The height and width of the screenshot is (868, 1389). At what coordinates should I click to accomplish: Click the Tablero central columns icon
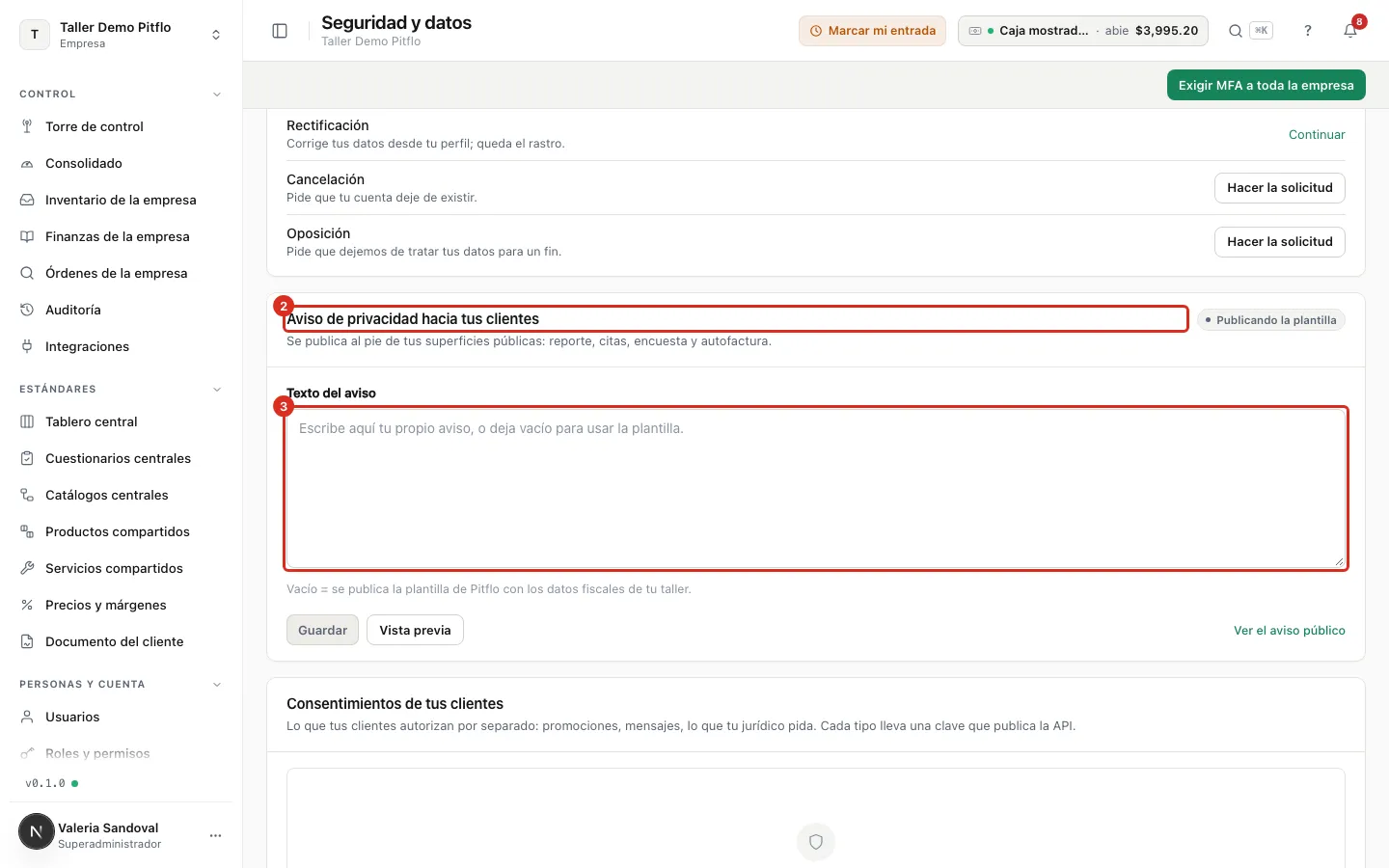click(x=27, y=421)
